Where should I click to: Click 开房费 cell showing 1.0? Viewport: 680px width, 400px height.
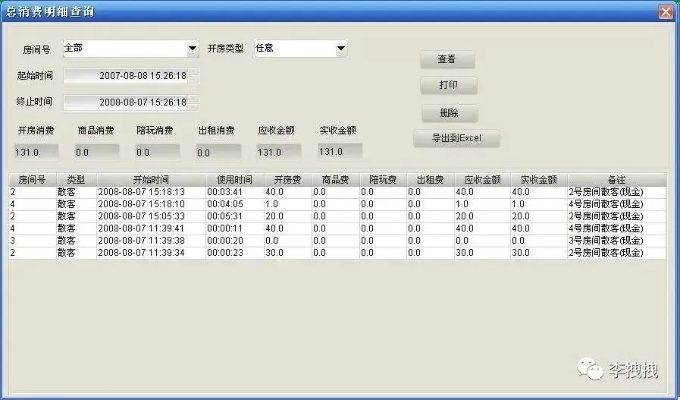point(288,204)
